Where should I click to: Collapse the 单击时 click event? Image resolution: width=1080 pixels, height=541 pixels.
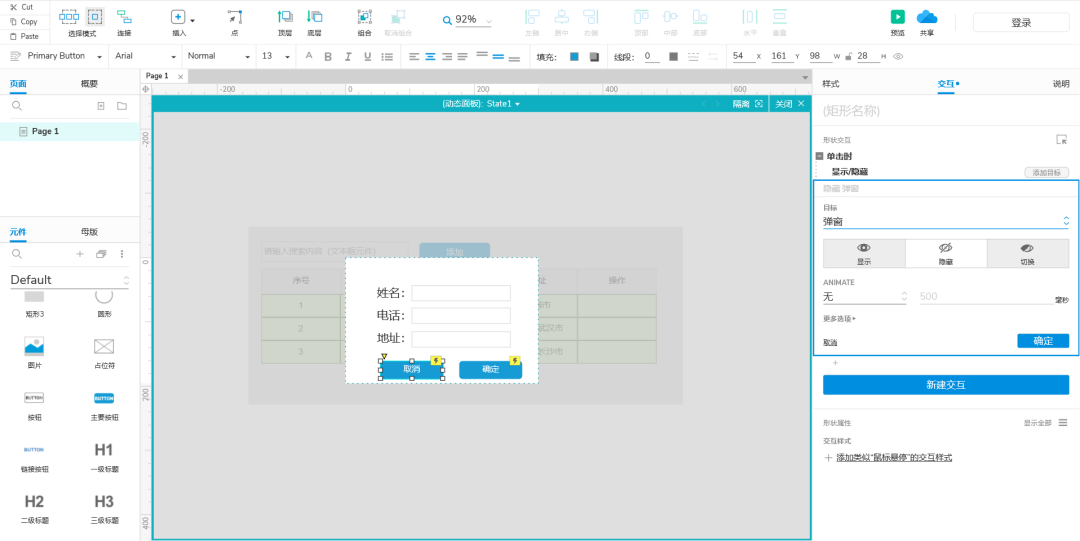(x=820, y=156)
